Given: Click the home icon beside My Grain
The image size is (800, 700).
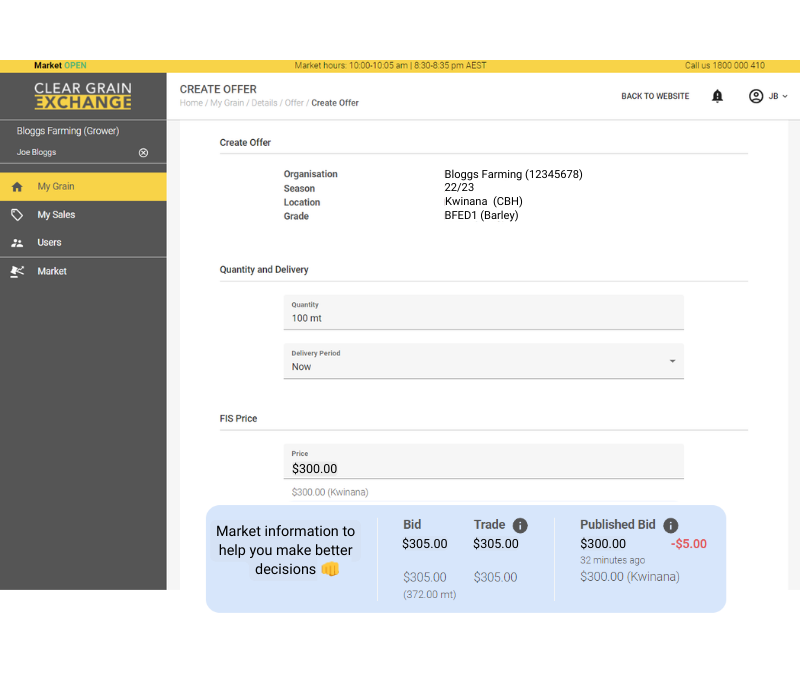Looking at the screenshot, I should click(x=18, y=187).
